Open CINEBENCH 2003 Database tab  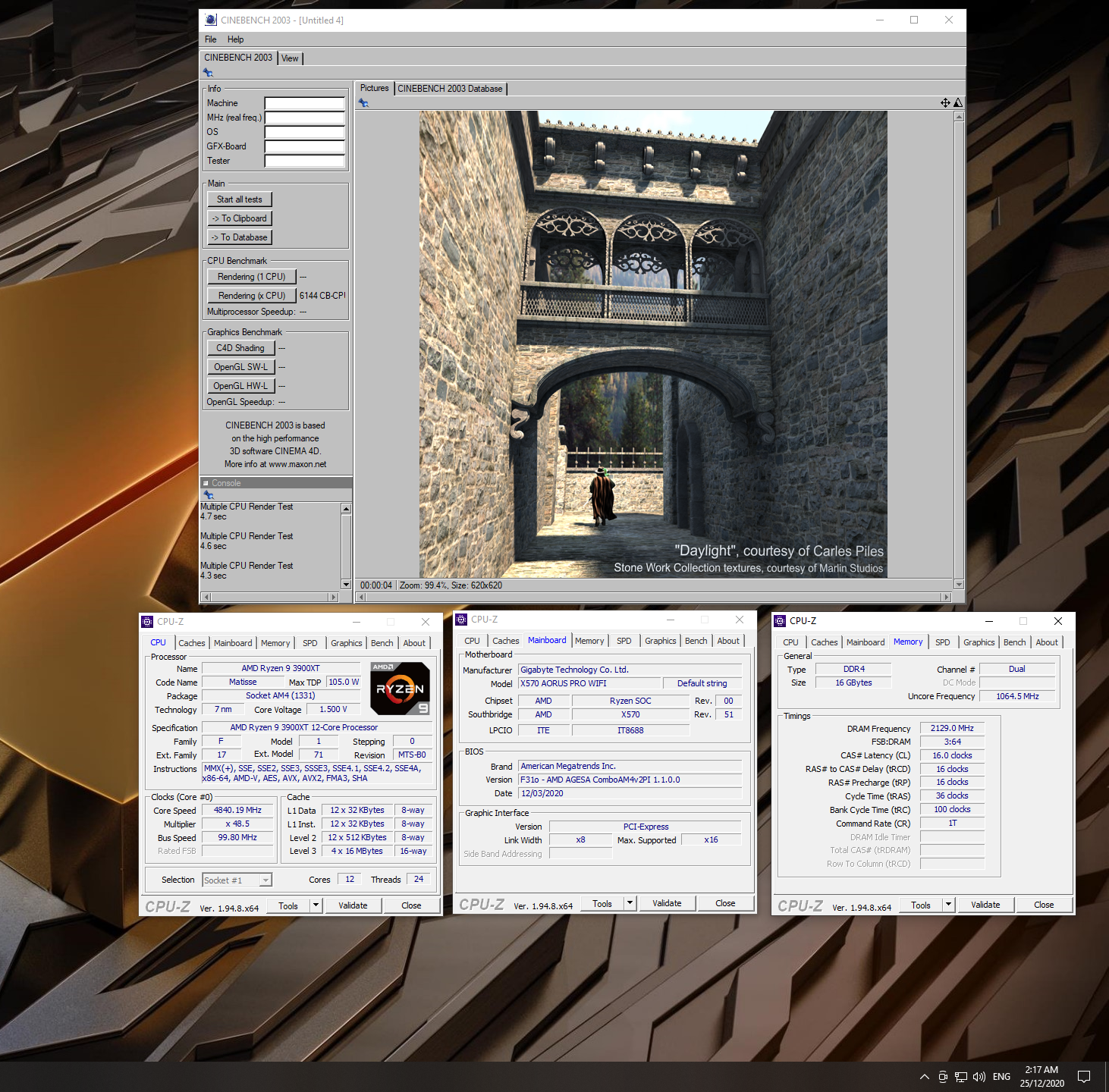click(x=451, y=89)
